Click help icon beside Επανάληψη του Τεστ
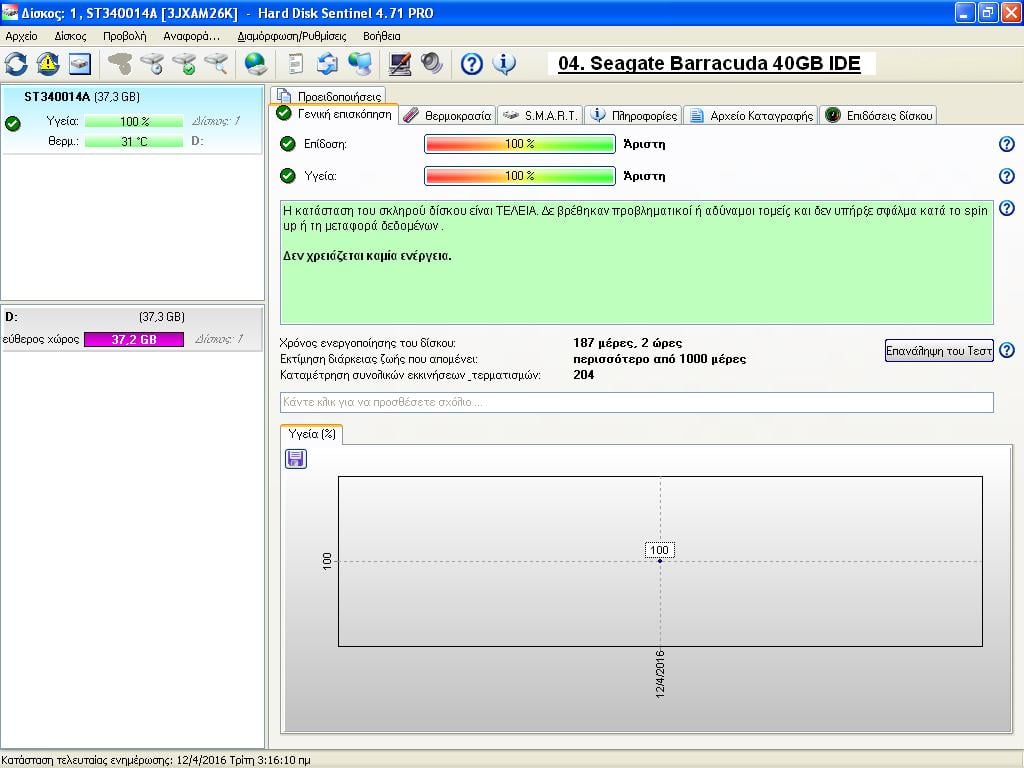 [1007, 350]
